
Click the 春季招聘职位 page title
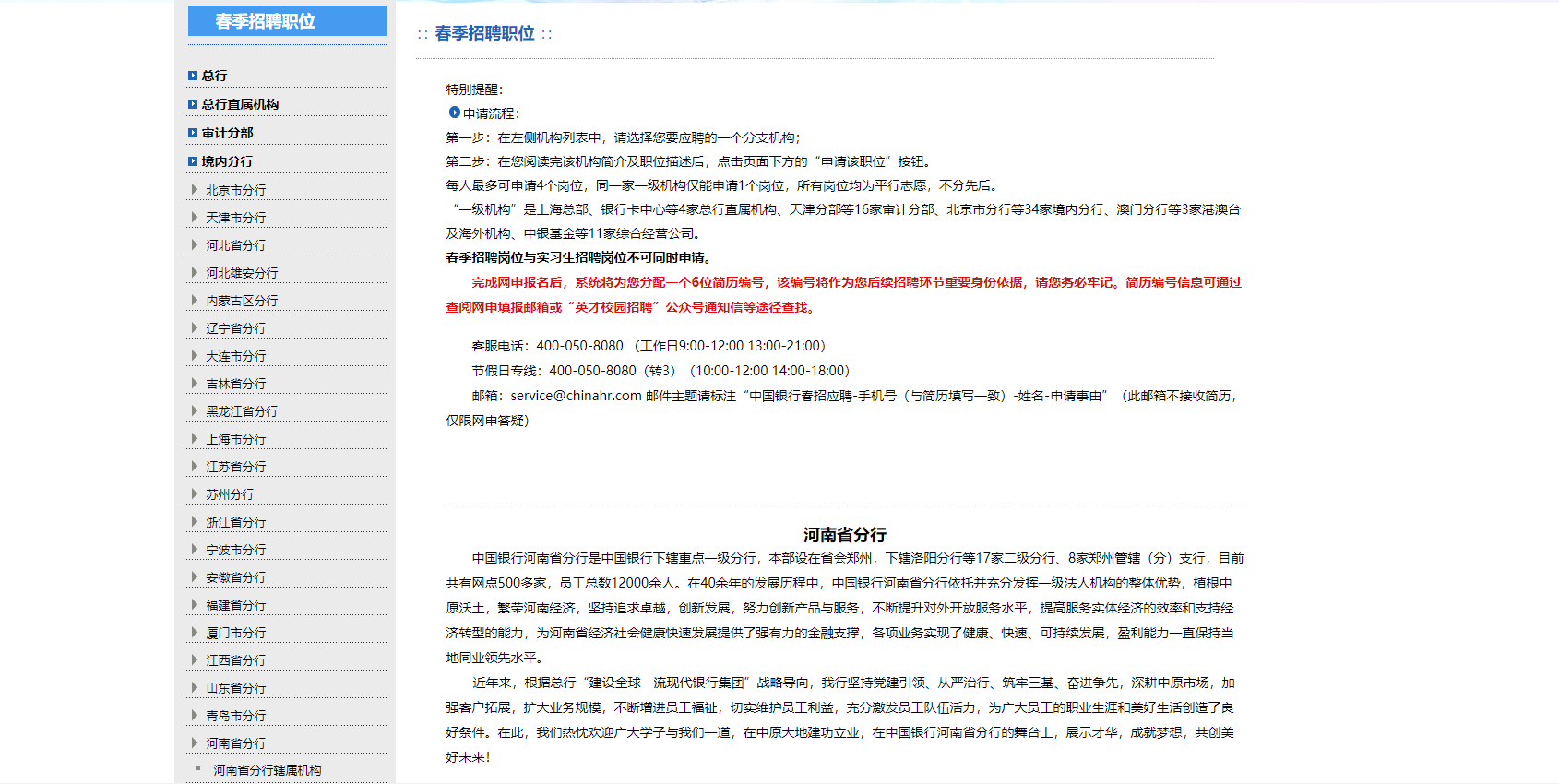pyautogui.click(x=484, y=33)
